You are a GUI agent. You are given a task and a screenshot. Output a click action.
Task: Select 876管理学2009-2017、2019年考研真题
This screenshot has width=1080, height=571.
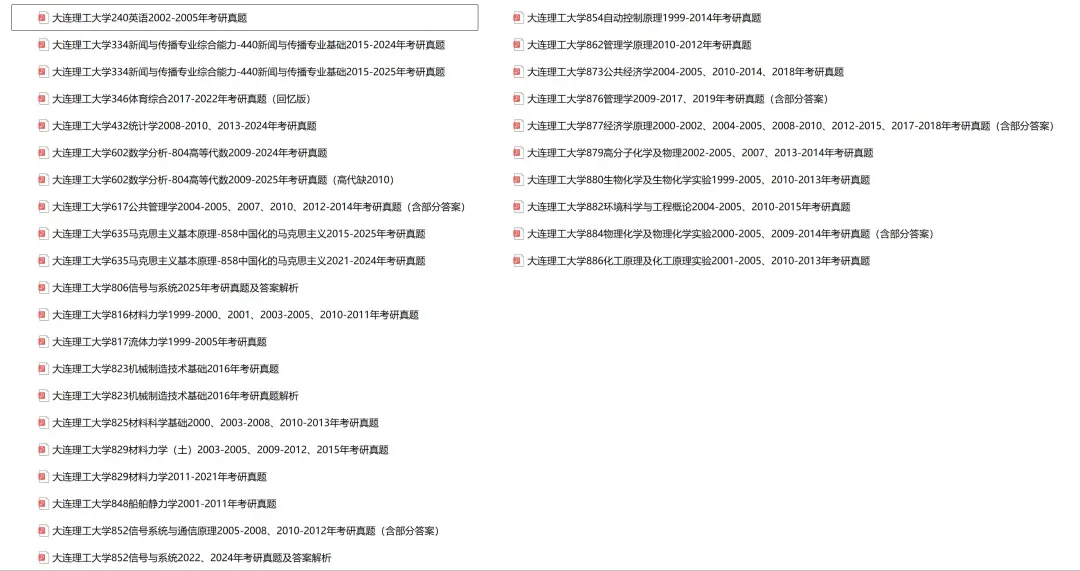click(678, 98)
